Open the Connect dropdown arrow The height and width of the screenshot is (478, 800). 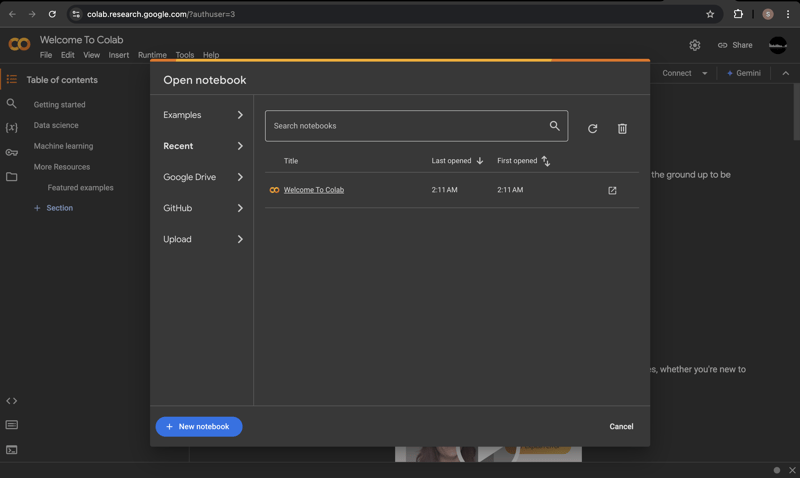(704, 73)
